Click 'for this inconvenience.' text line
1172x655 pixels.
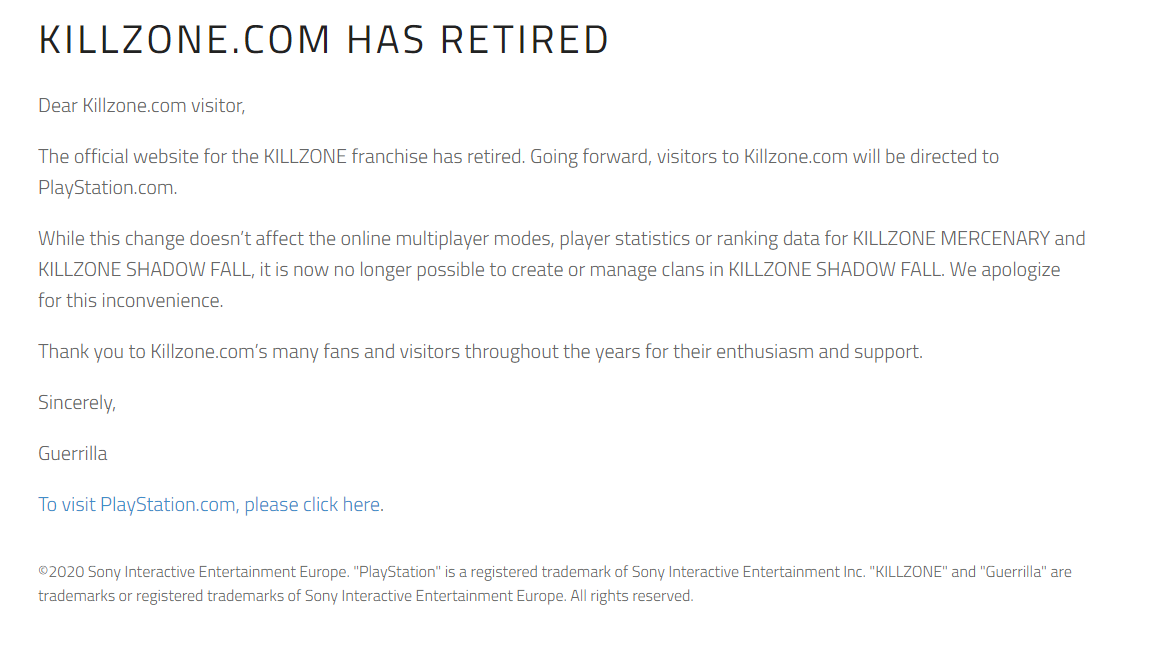click(131, 301)
